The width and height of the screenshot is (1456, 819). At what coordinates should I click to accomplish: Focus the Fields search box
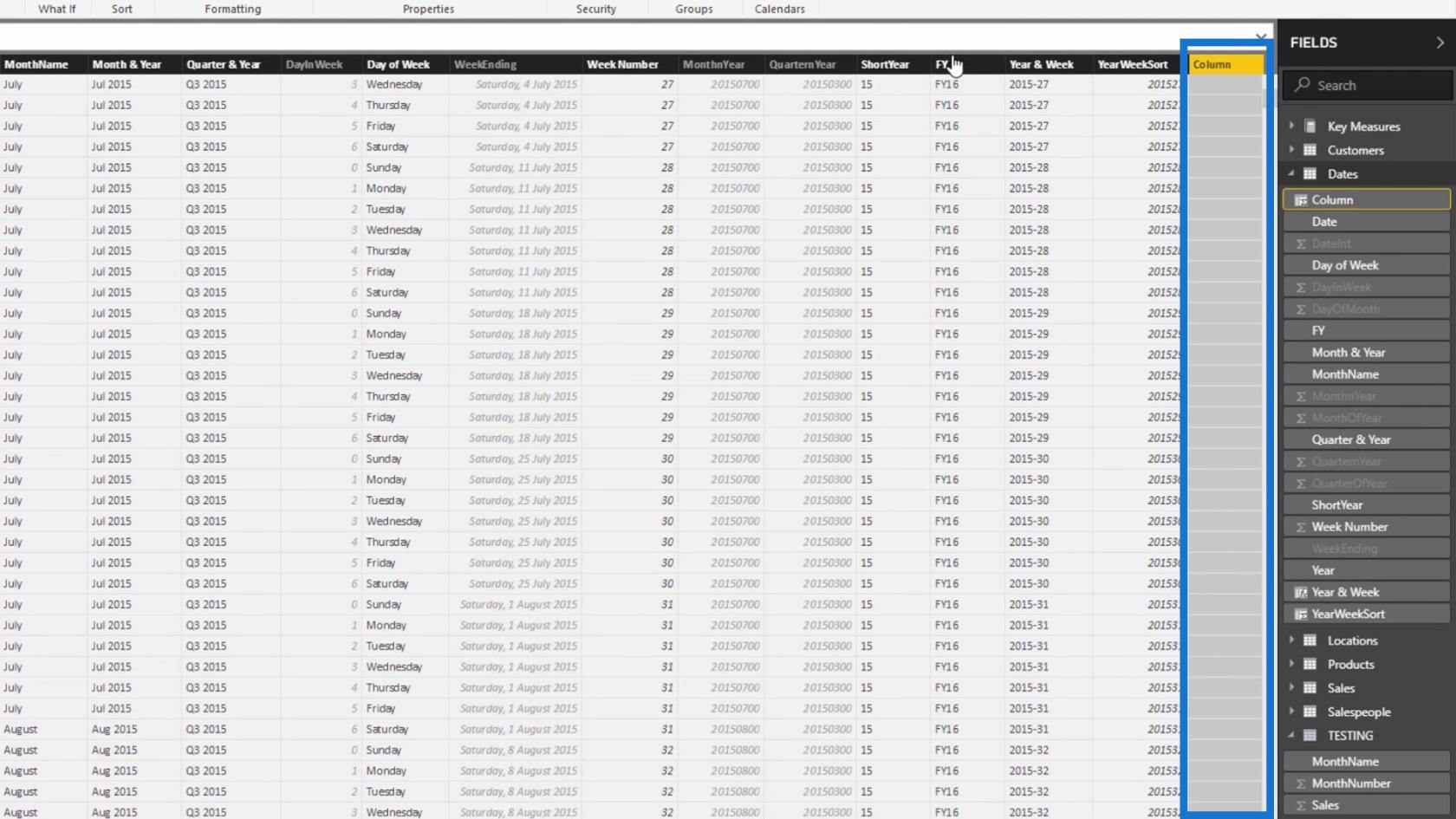pos(1367,85)
